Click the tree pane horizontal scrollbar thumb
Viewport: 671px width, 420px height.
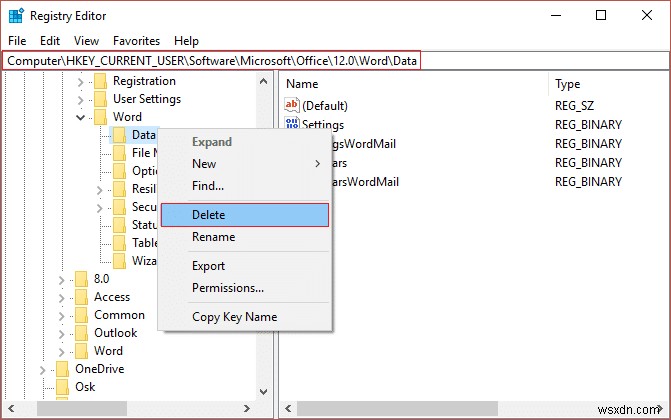tap(82, 408)
